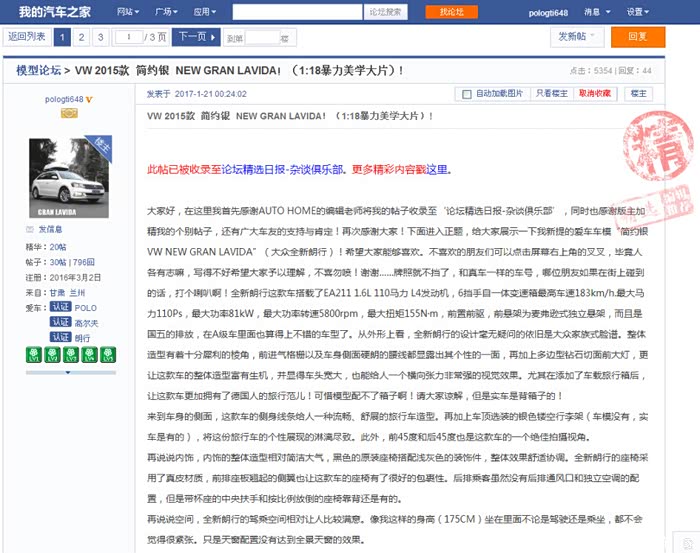
Task: Open the 网站 dropdown in top bar
Action: (128, 12)
